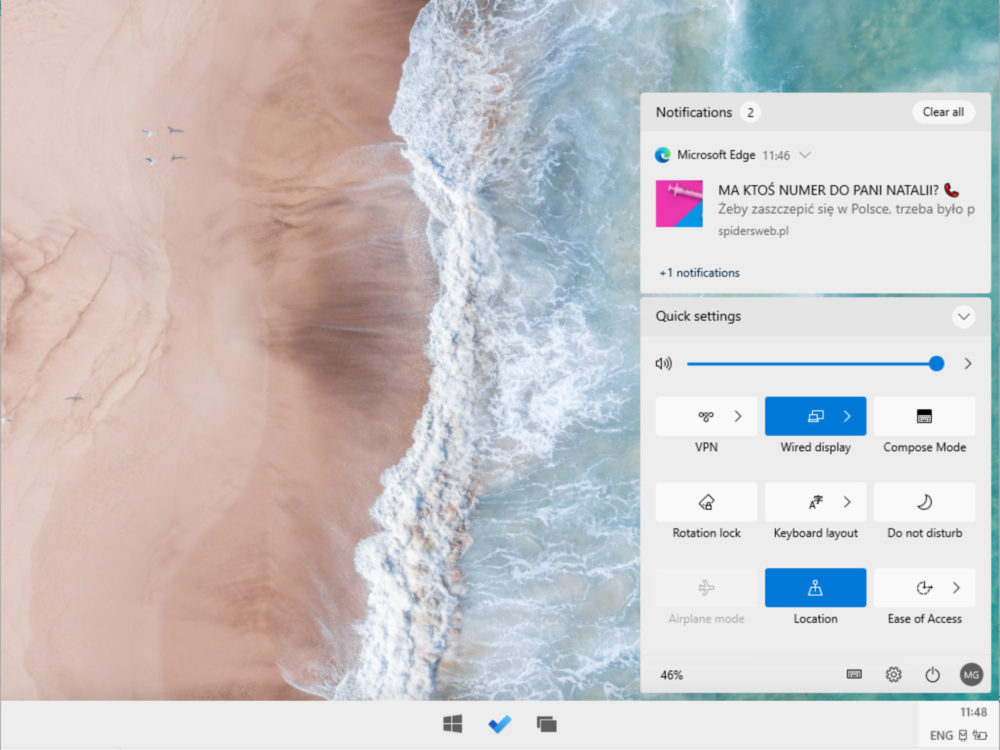1000x750 pixels.
Task: Click the power button icon
Action: [x=932, y=674]
